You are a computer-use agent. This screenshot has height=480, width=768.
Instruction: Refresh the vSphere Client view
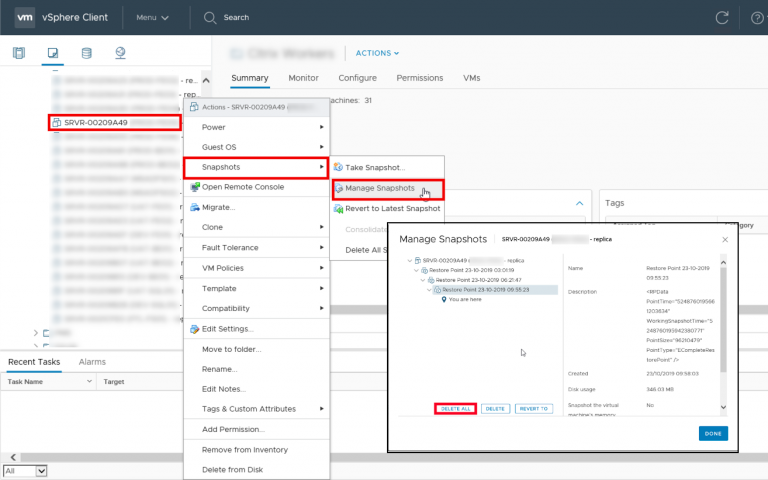click(x=722, y=18)
